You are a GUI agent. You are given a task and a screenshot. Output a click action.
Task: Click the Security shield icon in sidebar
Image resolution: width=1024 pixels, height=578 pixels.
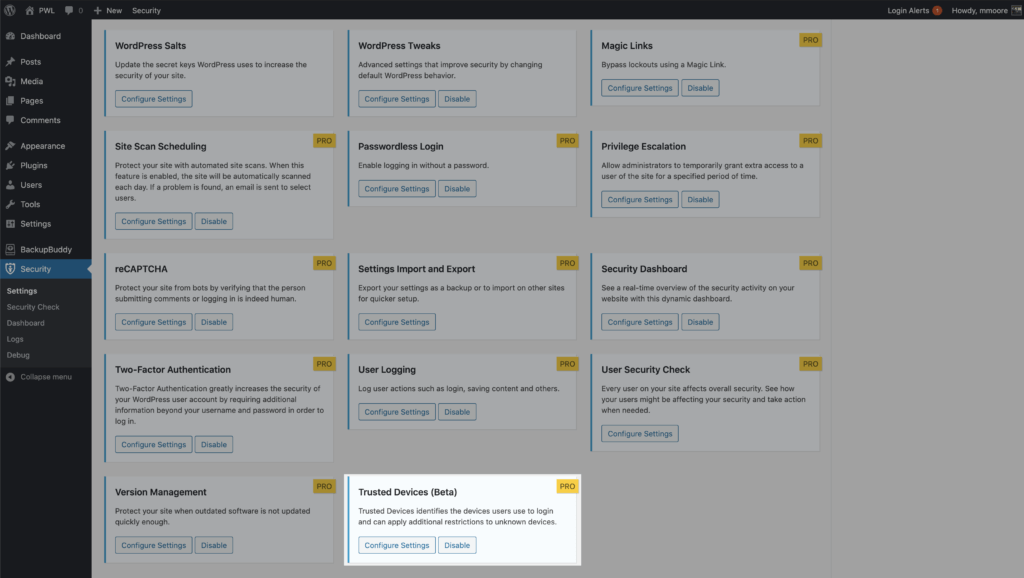(x=10, y=269)
